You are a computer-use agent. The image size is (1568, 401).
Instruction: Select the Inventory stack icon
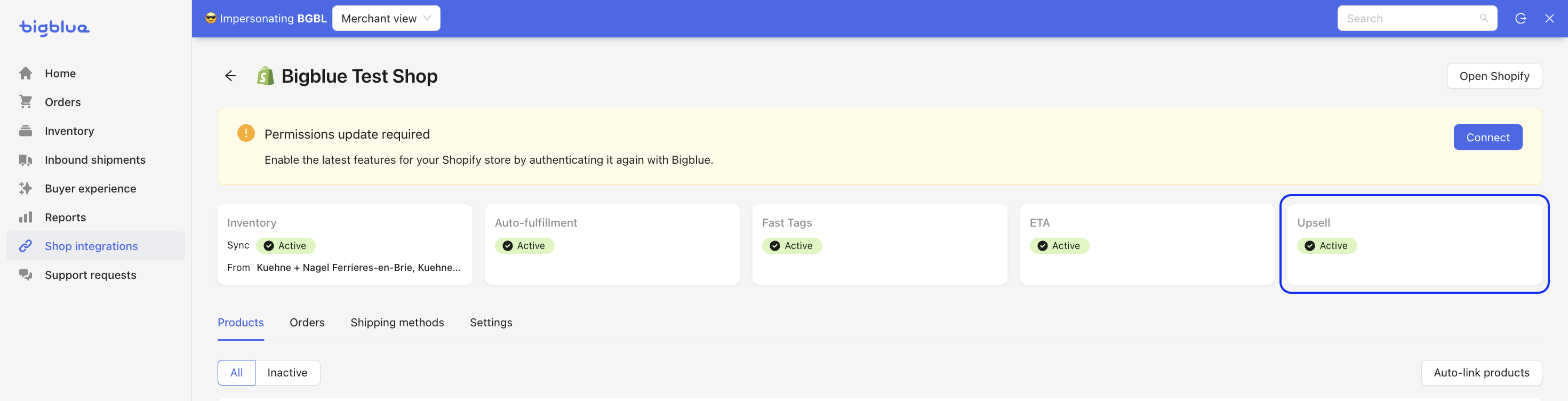[26, 131]
